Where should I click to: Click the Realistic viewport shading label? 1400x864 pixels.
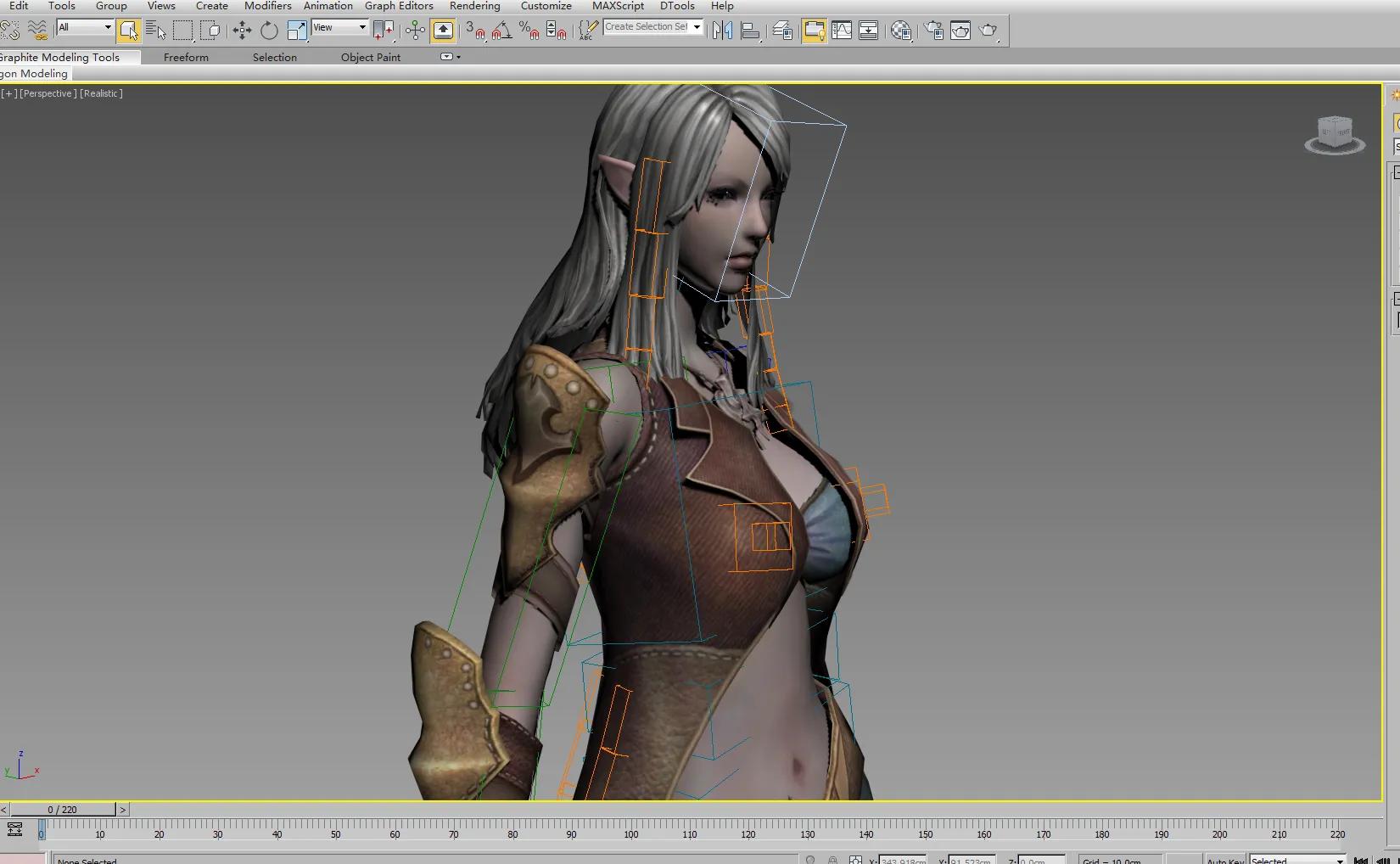(101, 93)
